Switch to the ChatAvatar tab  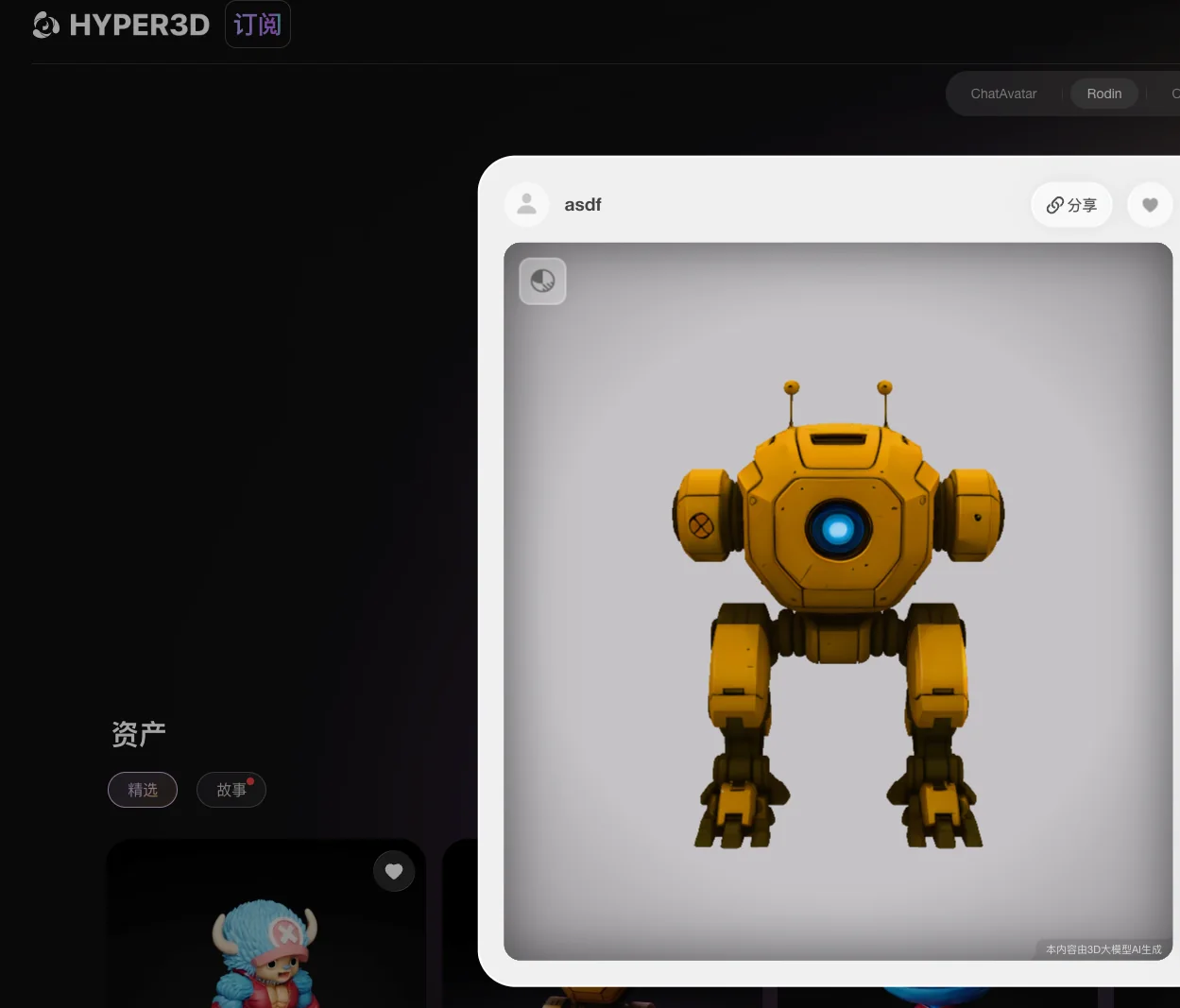[1003, 94]
